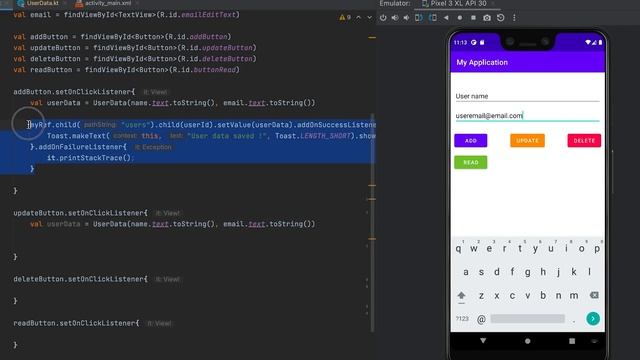The width and height of the screenshot is (640, 360).
Task: Click the My Application title bar text
Action: [482, 62]
